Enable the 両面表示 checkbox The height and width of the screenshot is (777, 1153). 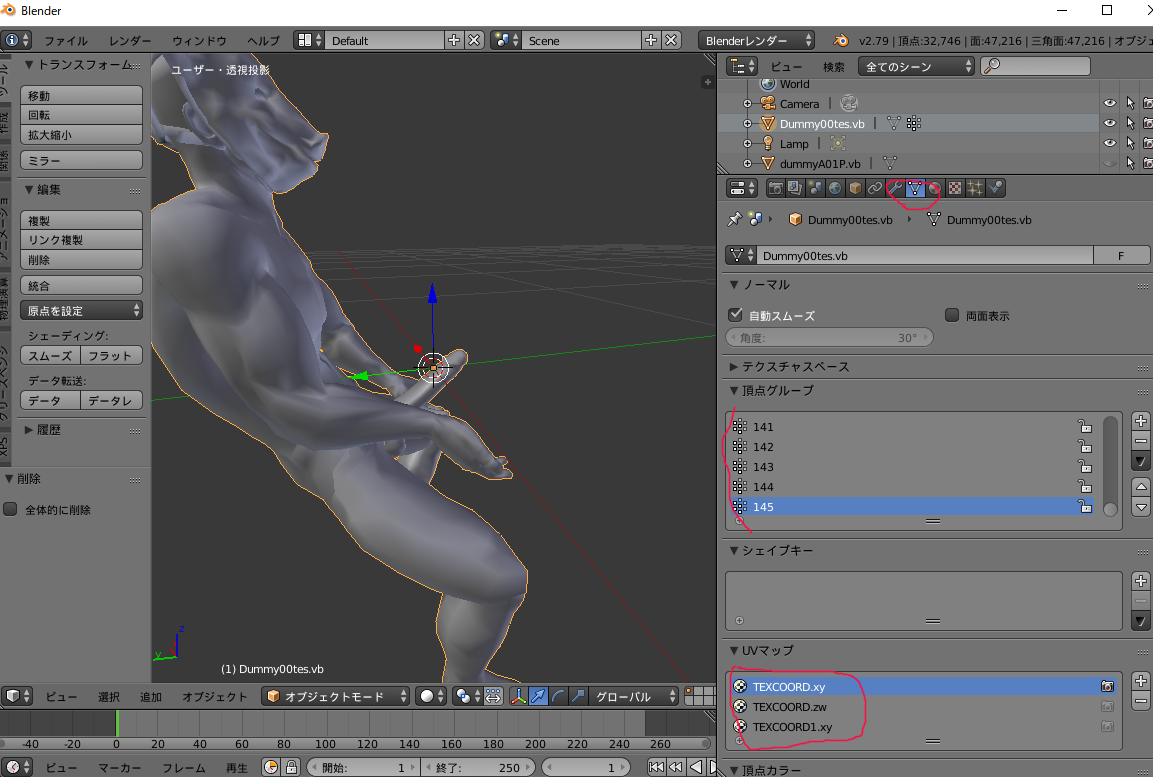coord(952,315)
